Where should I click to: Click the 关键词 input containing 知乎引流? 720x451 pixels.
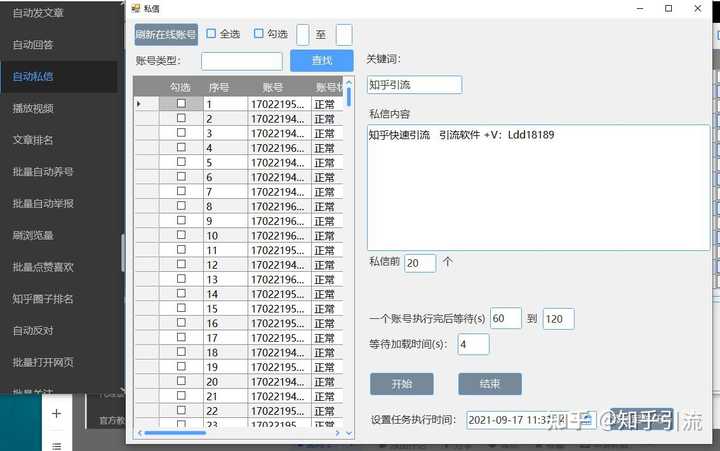[415, 85]
